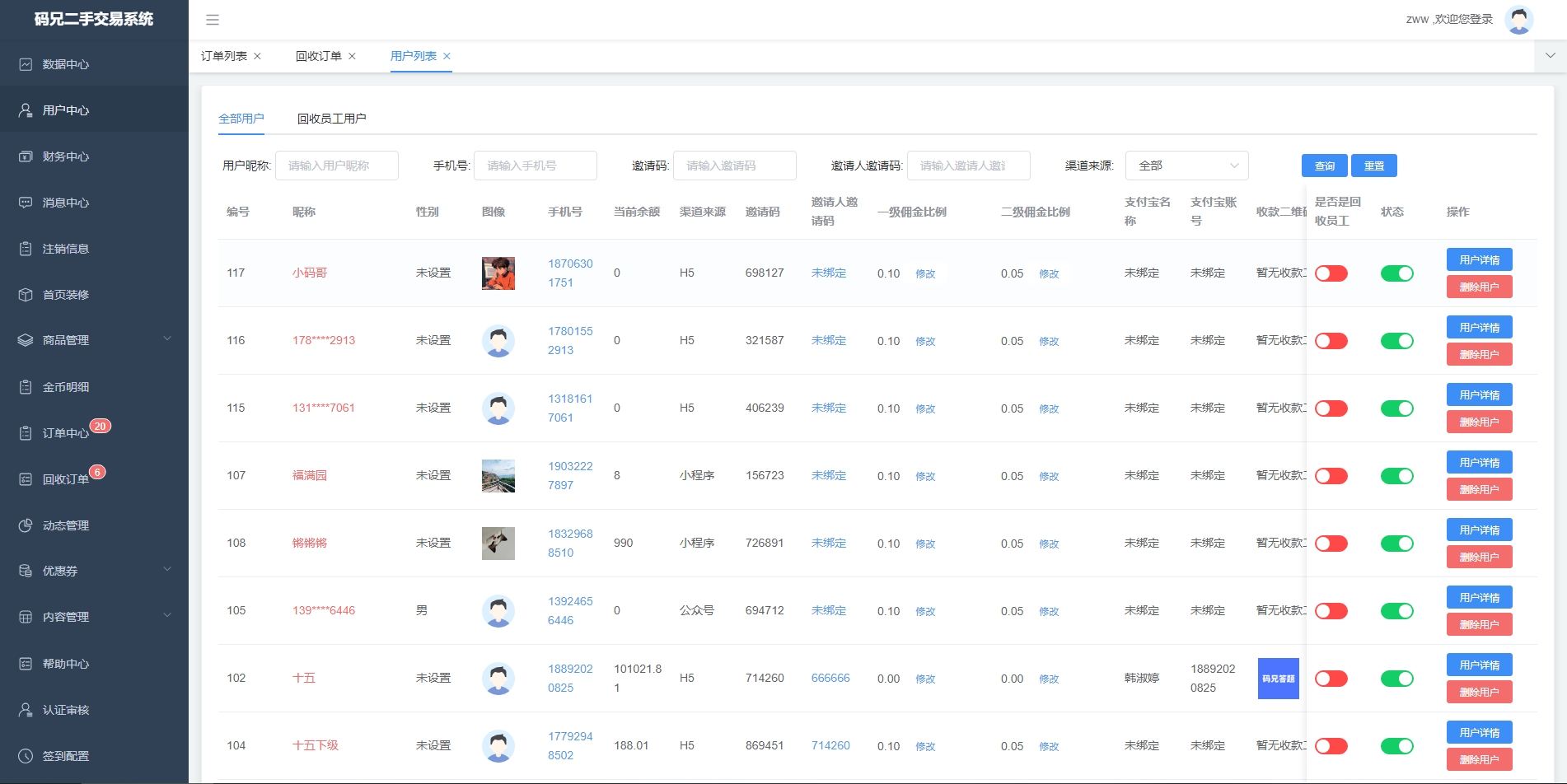Click the 动态管理 pie chart icon
This screenshot has height=784, width=1567.
click(x=26, y=525)
